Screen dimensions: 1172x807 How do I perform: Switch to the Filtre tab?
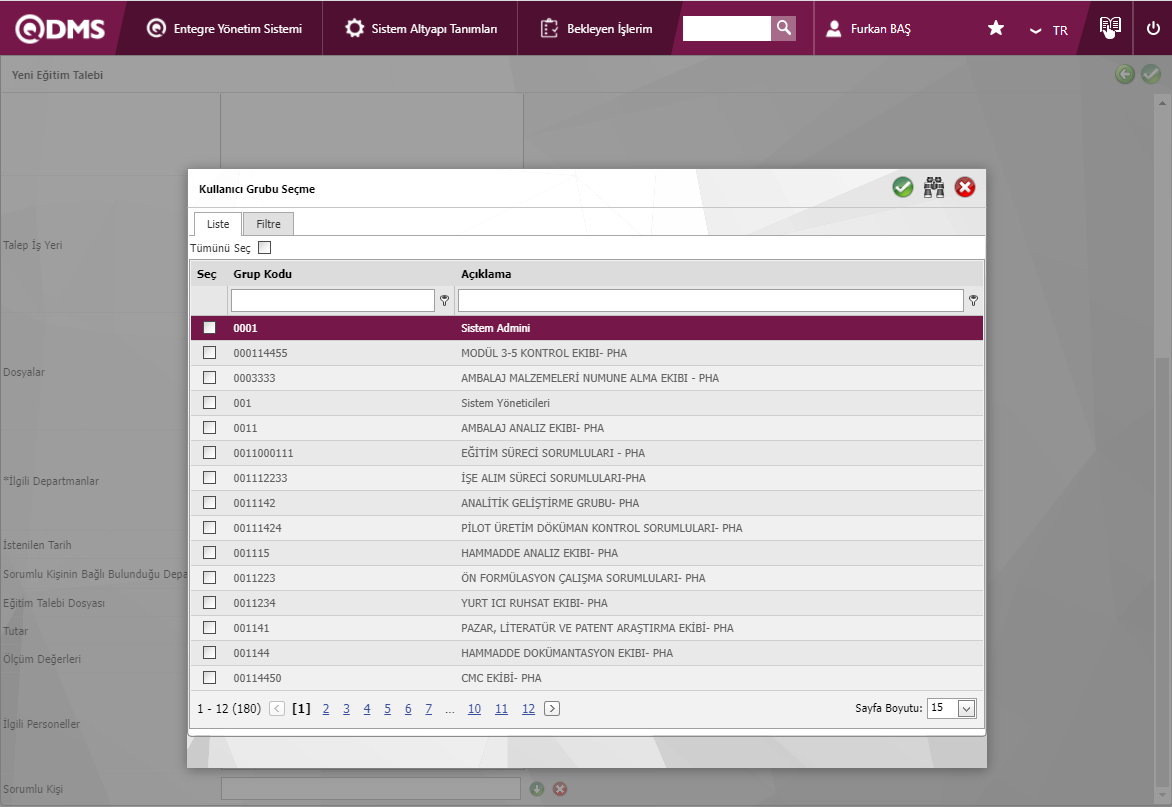(x=268, y=224)
